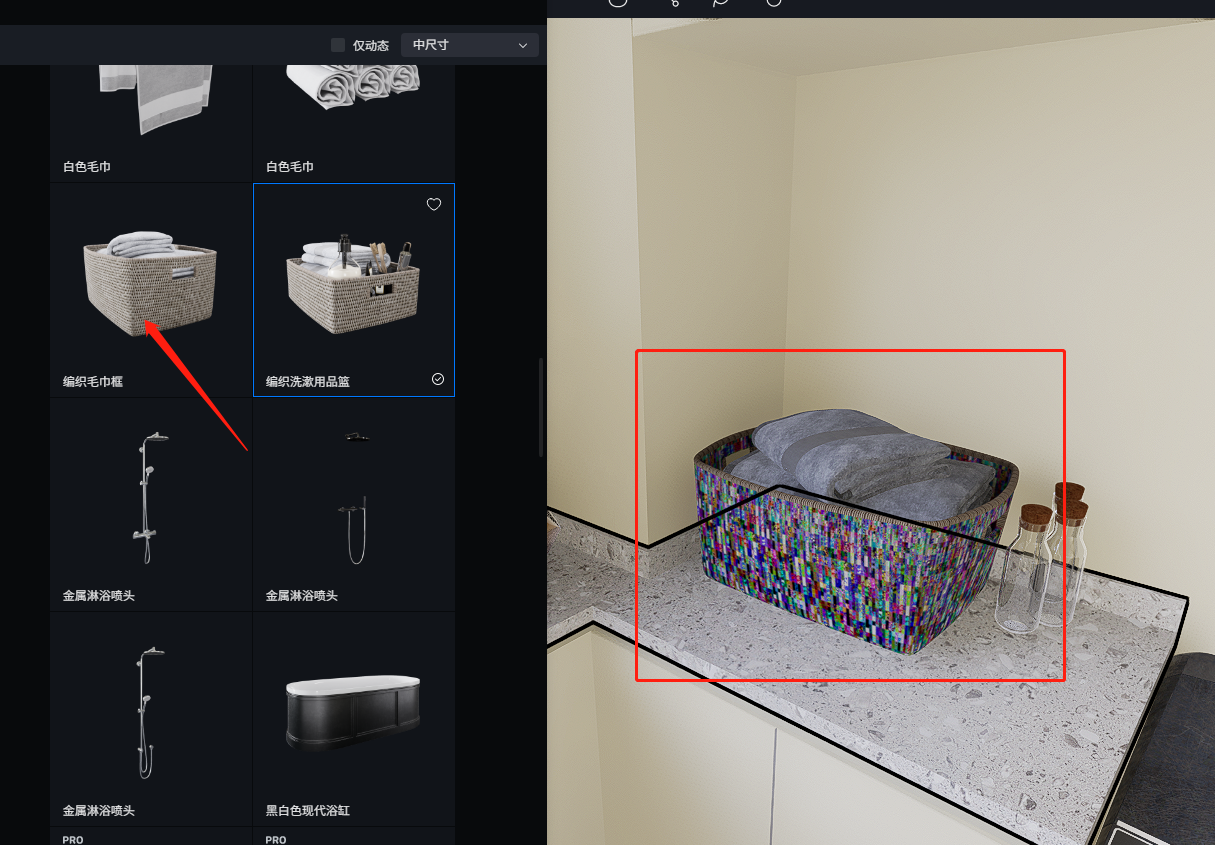The image size is (1215, 845).
Task: Select the black-colored 金属淋浴喷头 shower asset
Action: [x=354, y=504]
